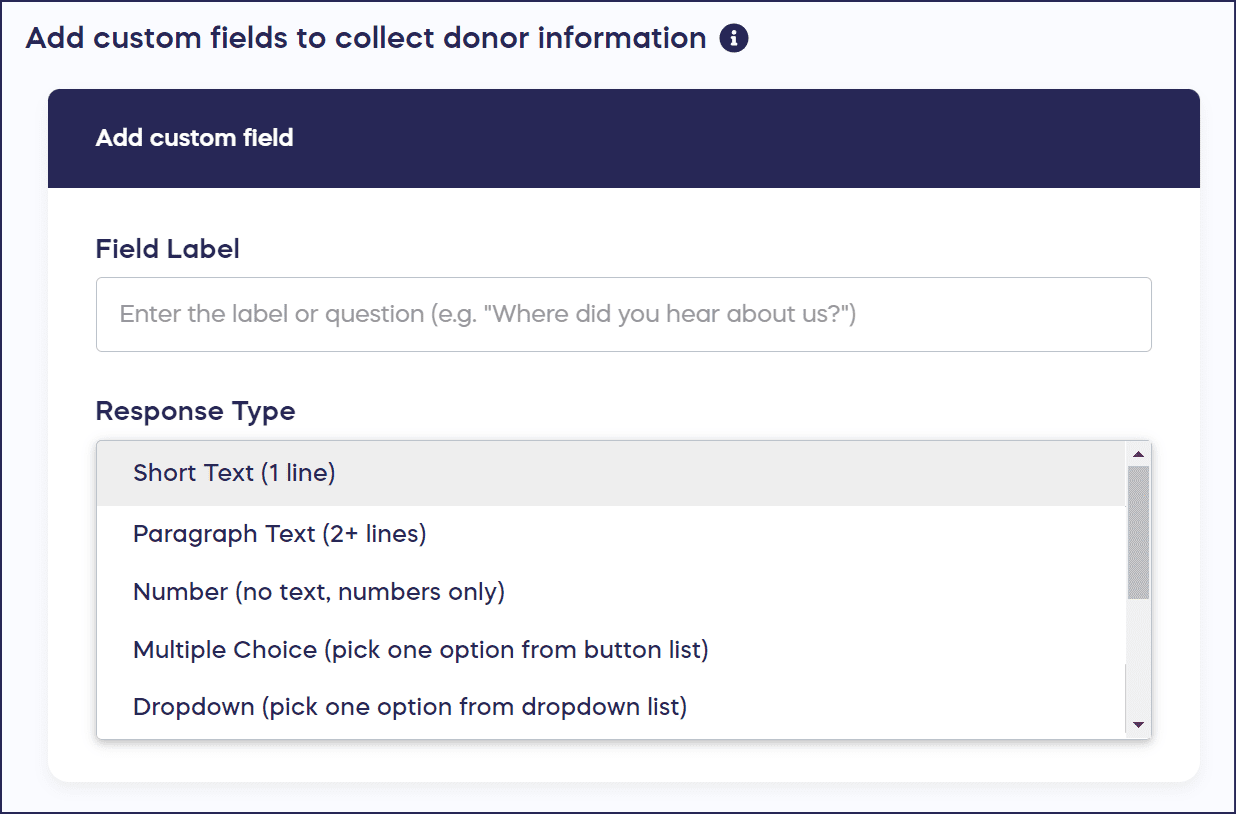Select the Short Text (1 line) option
The image size is (1236, 814).
point(234,473)
